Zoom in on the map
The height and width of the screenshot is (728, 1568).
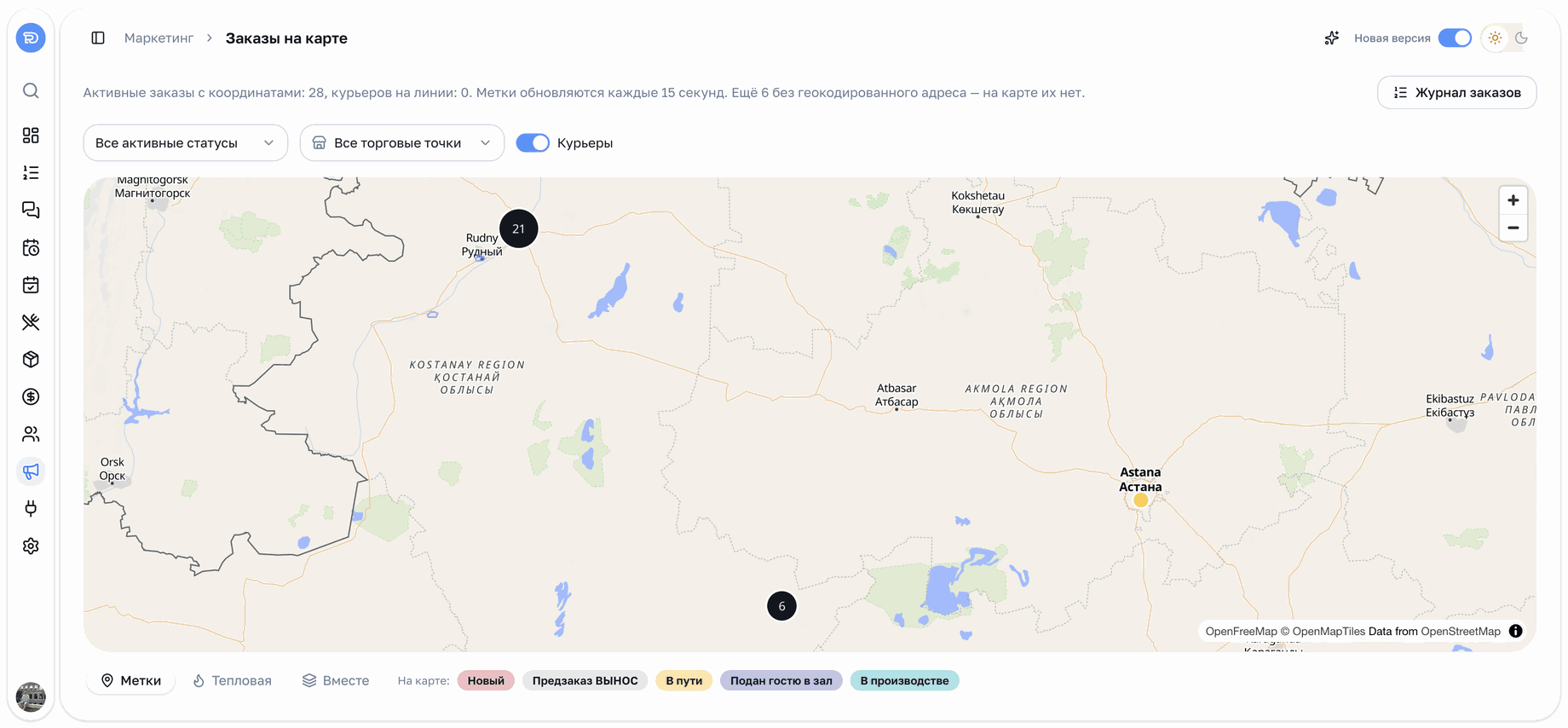coord(1513,200)
